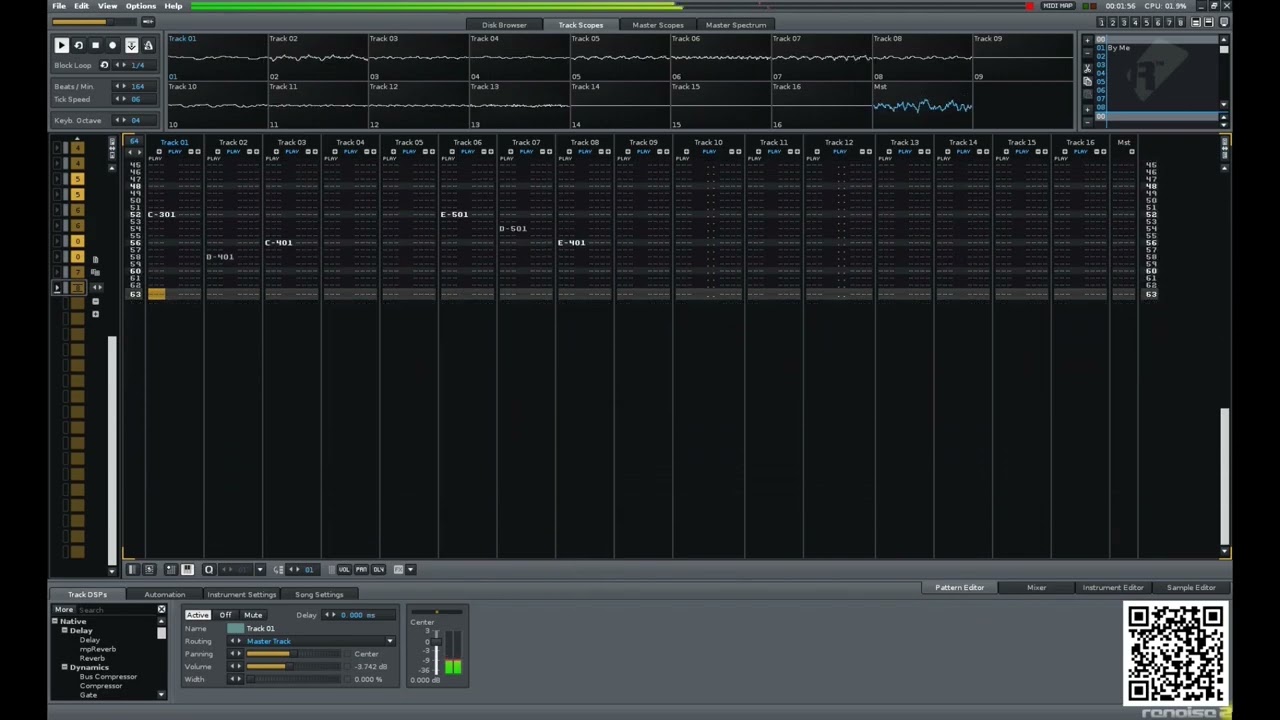1280x720 pixels.
Task: Select view preset 1
Action: click(1101, 22)
